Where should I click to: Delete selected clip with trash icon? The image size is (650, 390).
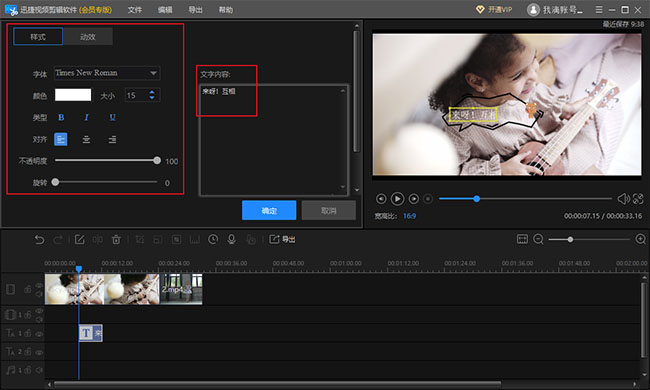click(116, 240)
